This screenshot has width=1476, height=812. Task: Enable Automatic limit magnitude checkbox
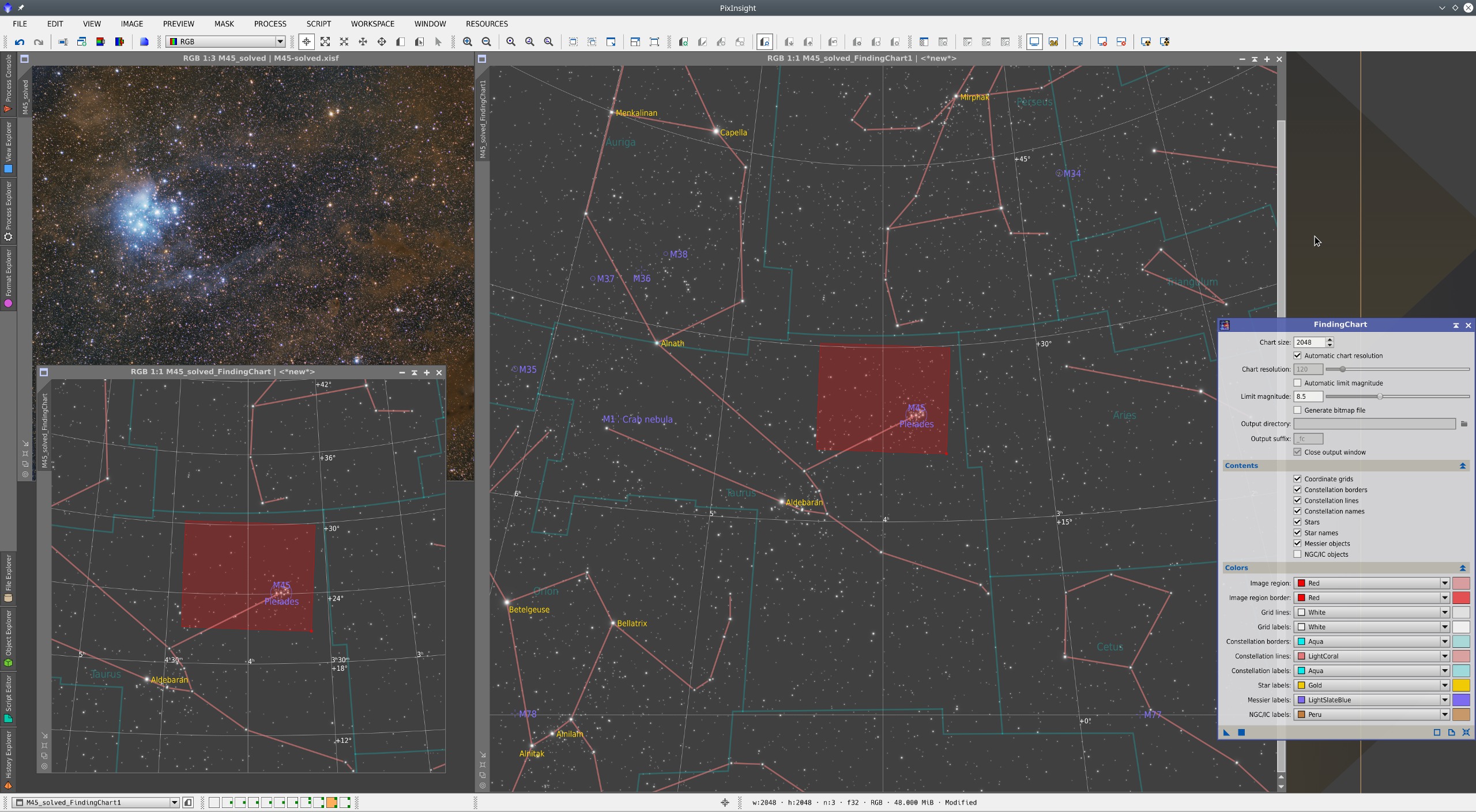click(x=1297, y=383)
